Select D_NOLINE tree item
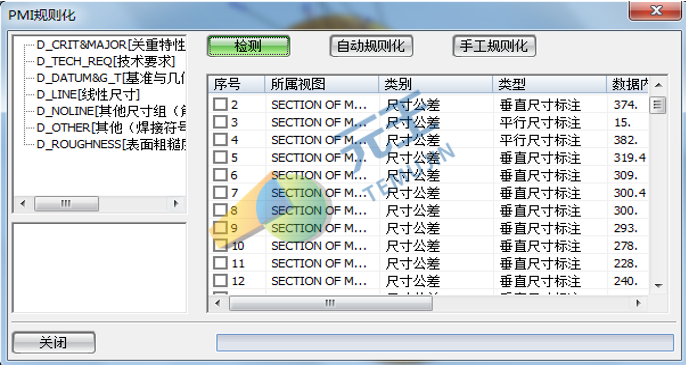686x365 pixels. click(x=111, y=111)
